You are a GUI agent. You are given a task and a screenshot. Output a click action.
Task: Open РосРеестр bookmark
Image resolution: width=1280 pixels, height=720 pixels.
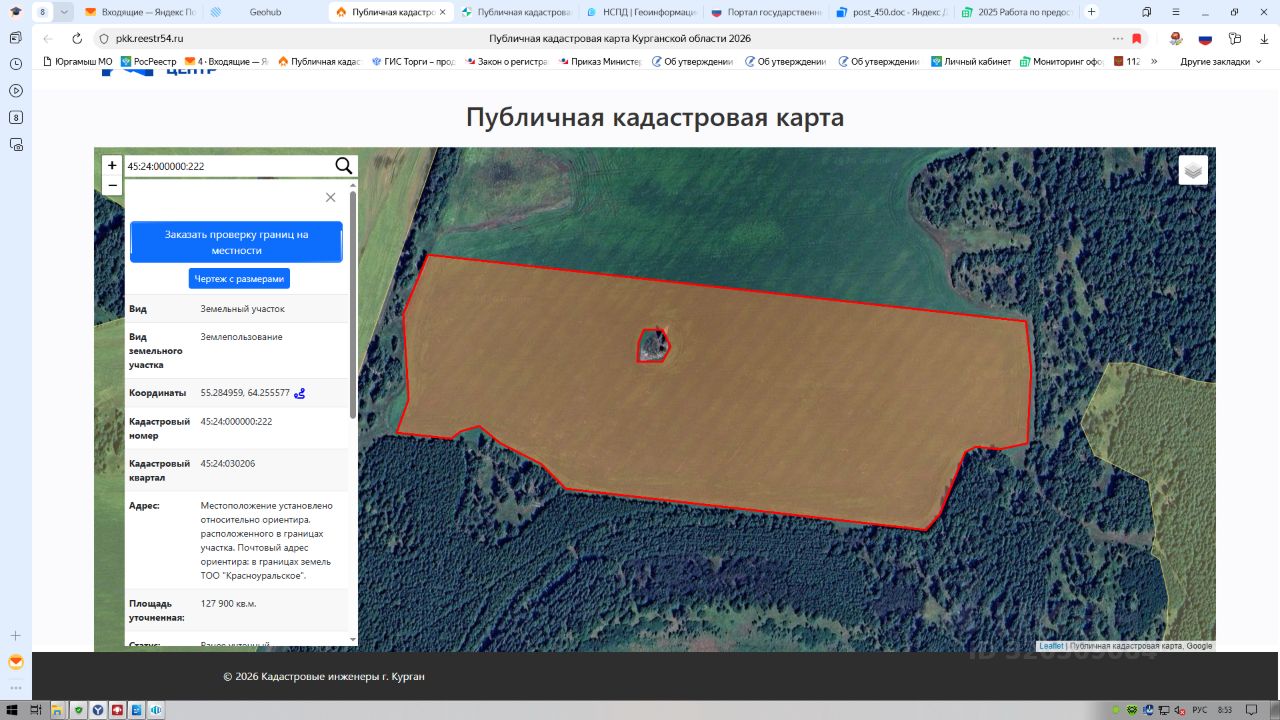(x=148, y=61)
